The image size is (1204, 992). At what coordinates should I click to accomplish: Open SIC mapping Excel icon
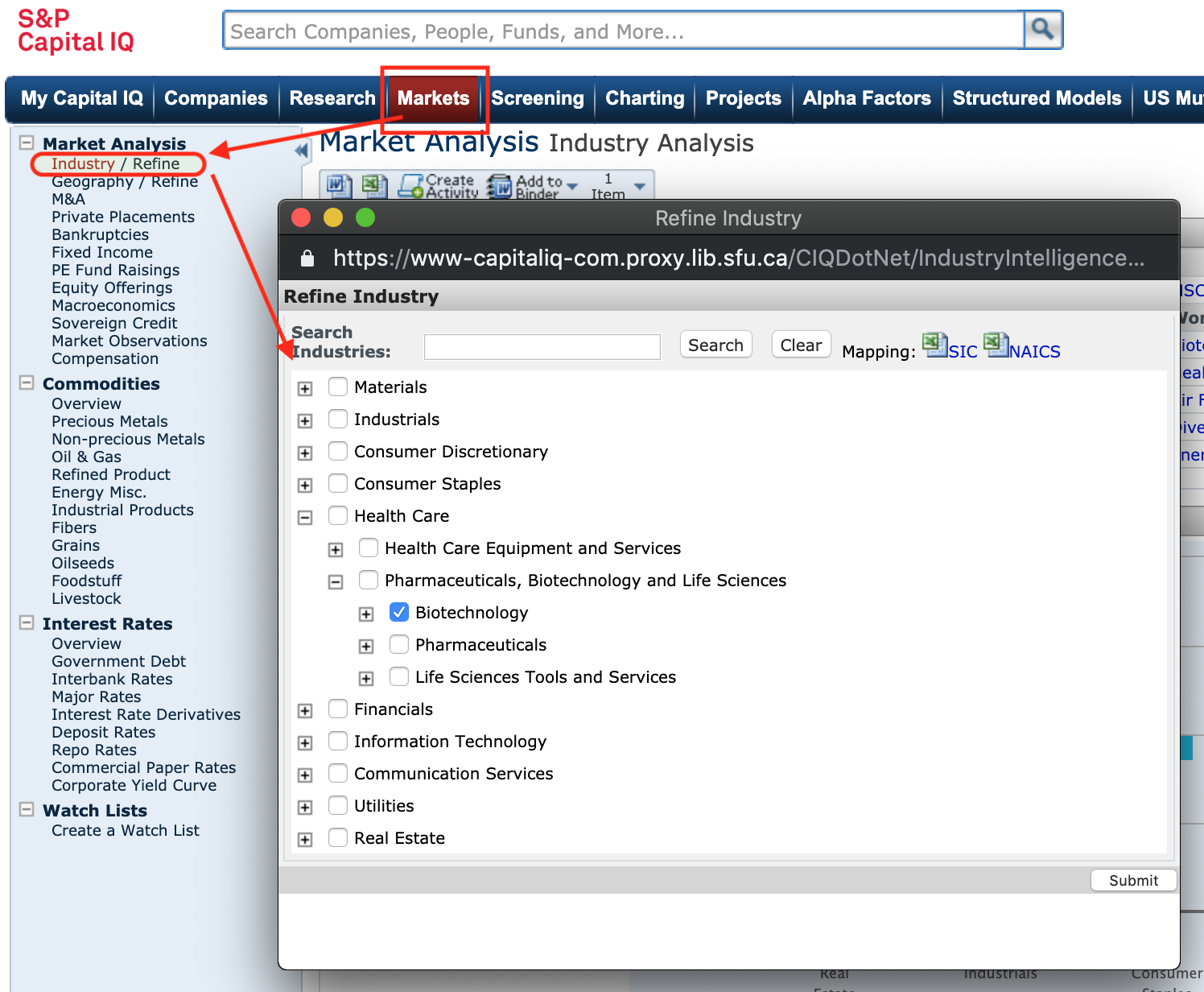pos(934,345)
